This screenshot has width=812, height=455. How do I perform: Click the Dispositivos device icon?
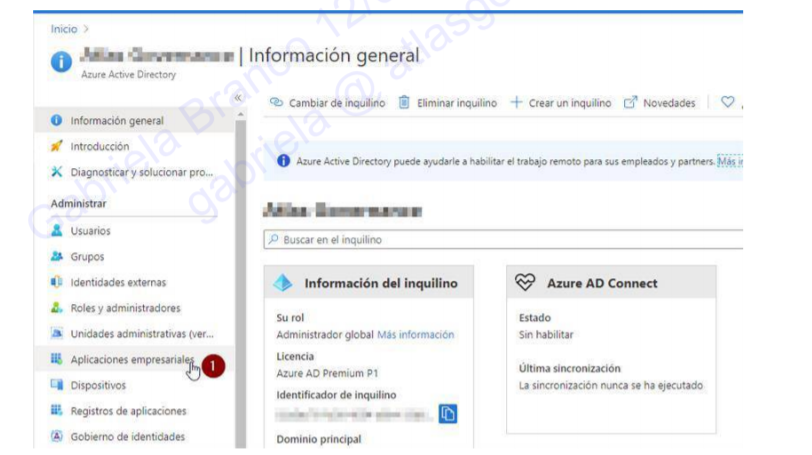click(x=56, y=385)
